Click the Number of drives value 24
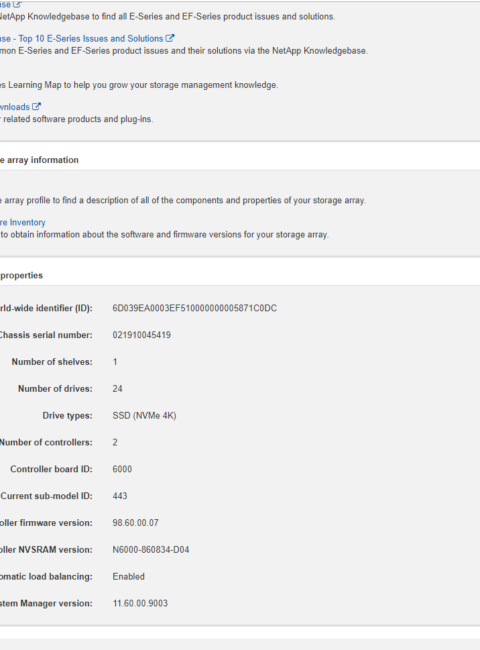Viewport: 480px width, 650px height. tap(117, 389)
